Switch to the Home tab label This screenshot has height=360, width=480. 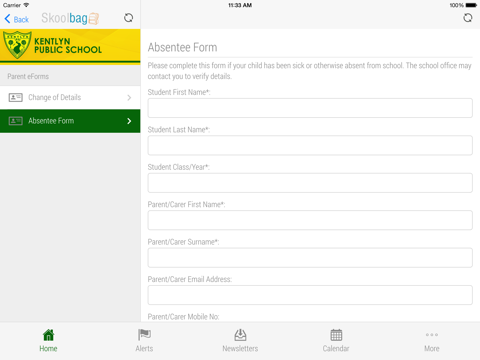coord(48,349)
